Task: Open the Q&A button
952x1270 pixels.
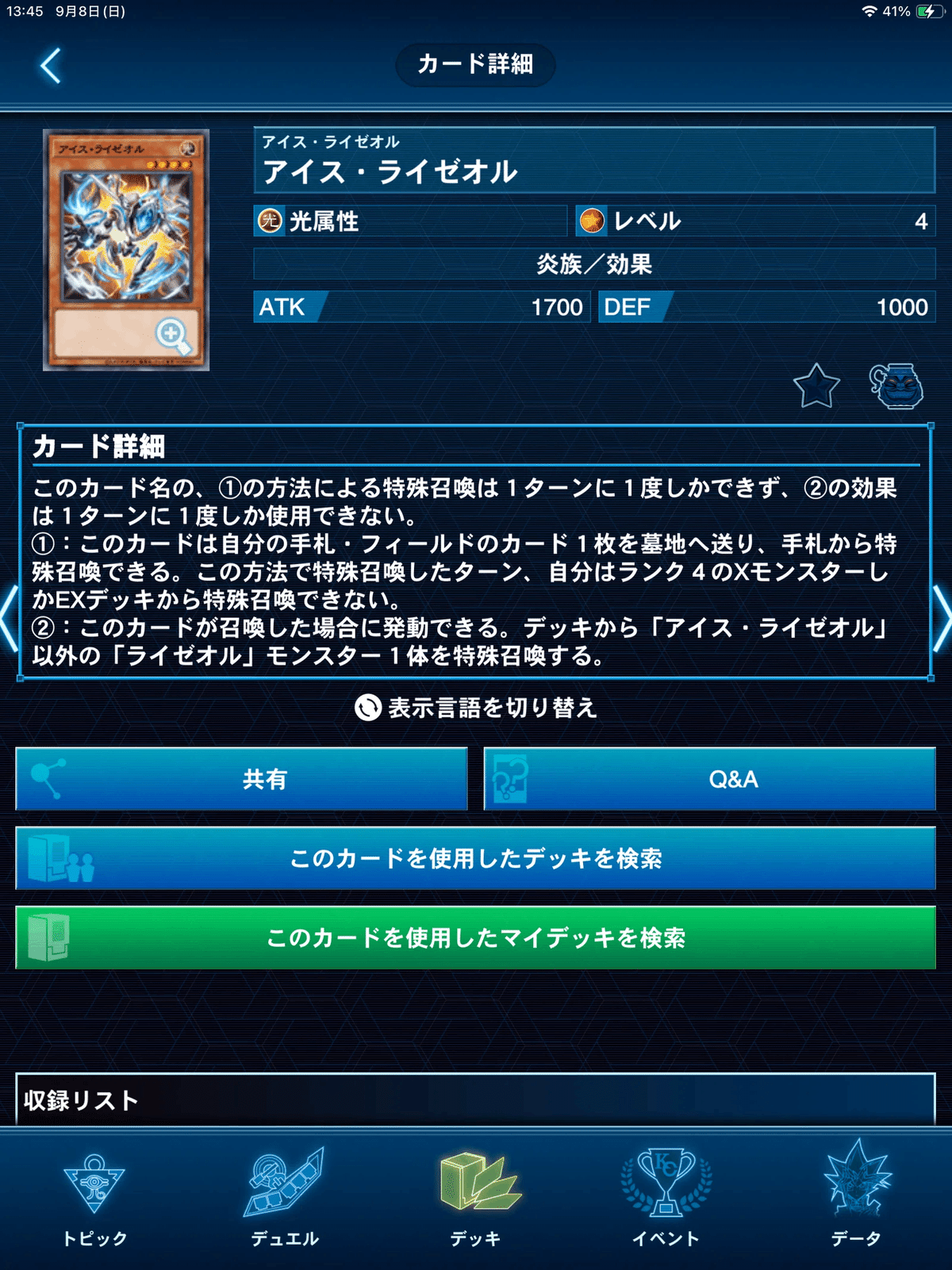Action: [710, 779]
